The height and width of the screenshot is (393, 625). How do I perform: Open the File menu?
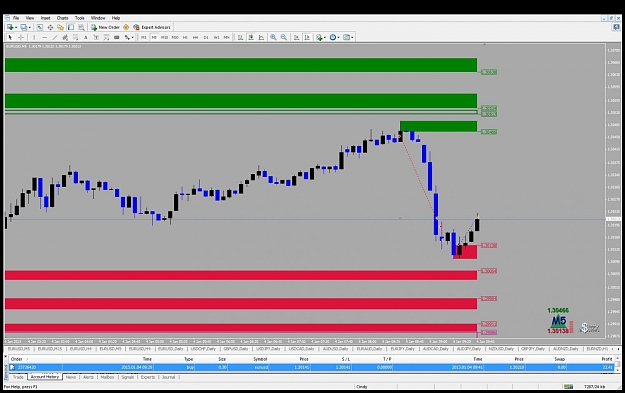[16, 18]
